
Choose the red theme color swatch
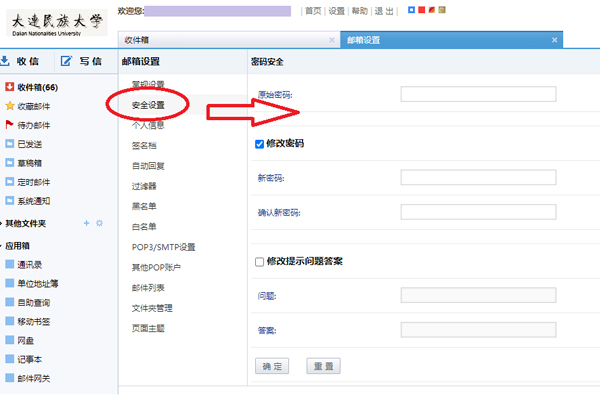point(421,10)
